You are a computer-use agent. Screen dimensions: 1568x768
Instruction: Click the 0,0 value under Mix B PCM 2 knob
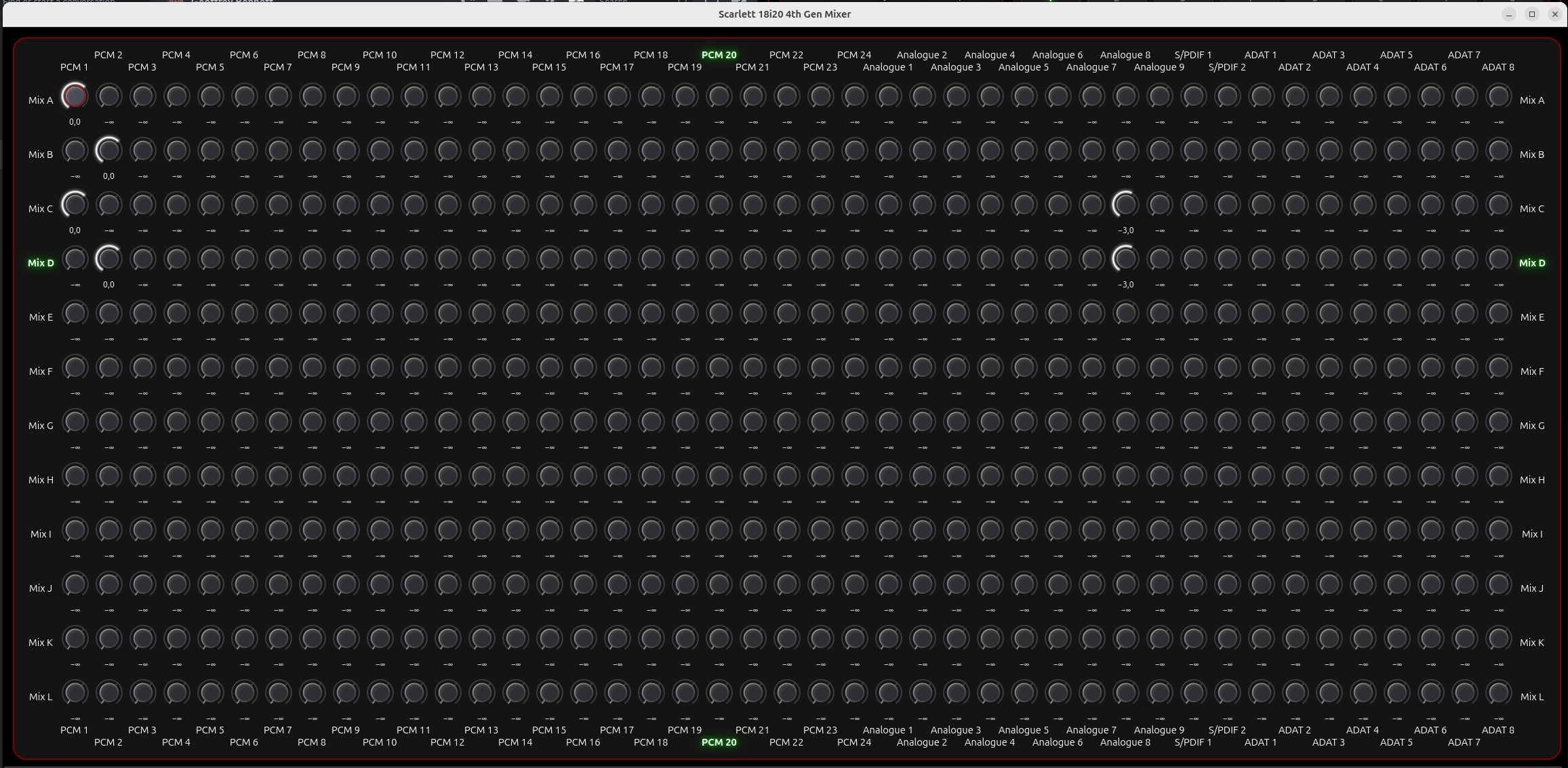tap(108, 176)
